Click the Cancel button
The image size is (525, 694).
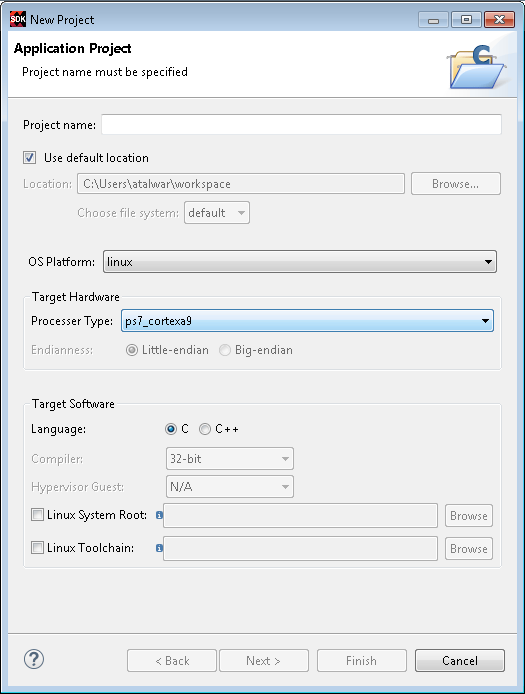459,660
